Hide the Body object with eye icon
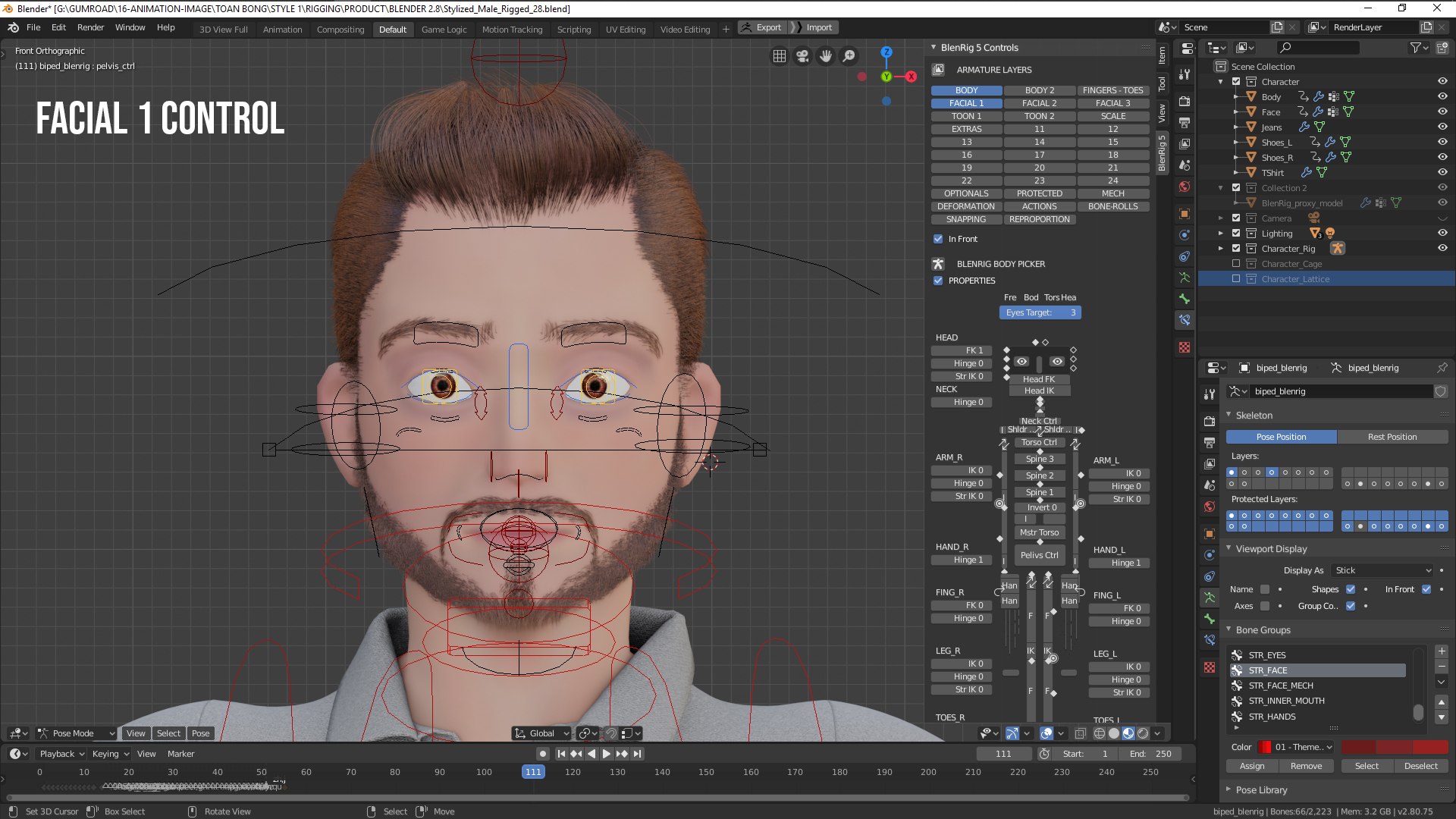Viewport: 1456px width, 819px height. tap(1442, 97)
